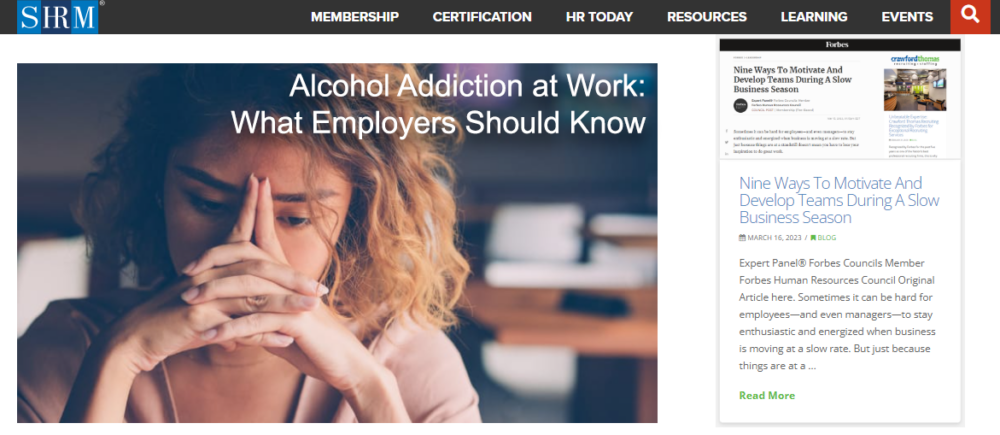
Task: Expand the RESOURCES navigation item
Action: point(707,17)
